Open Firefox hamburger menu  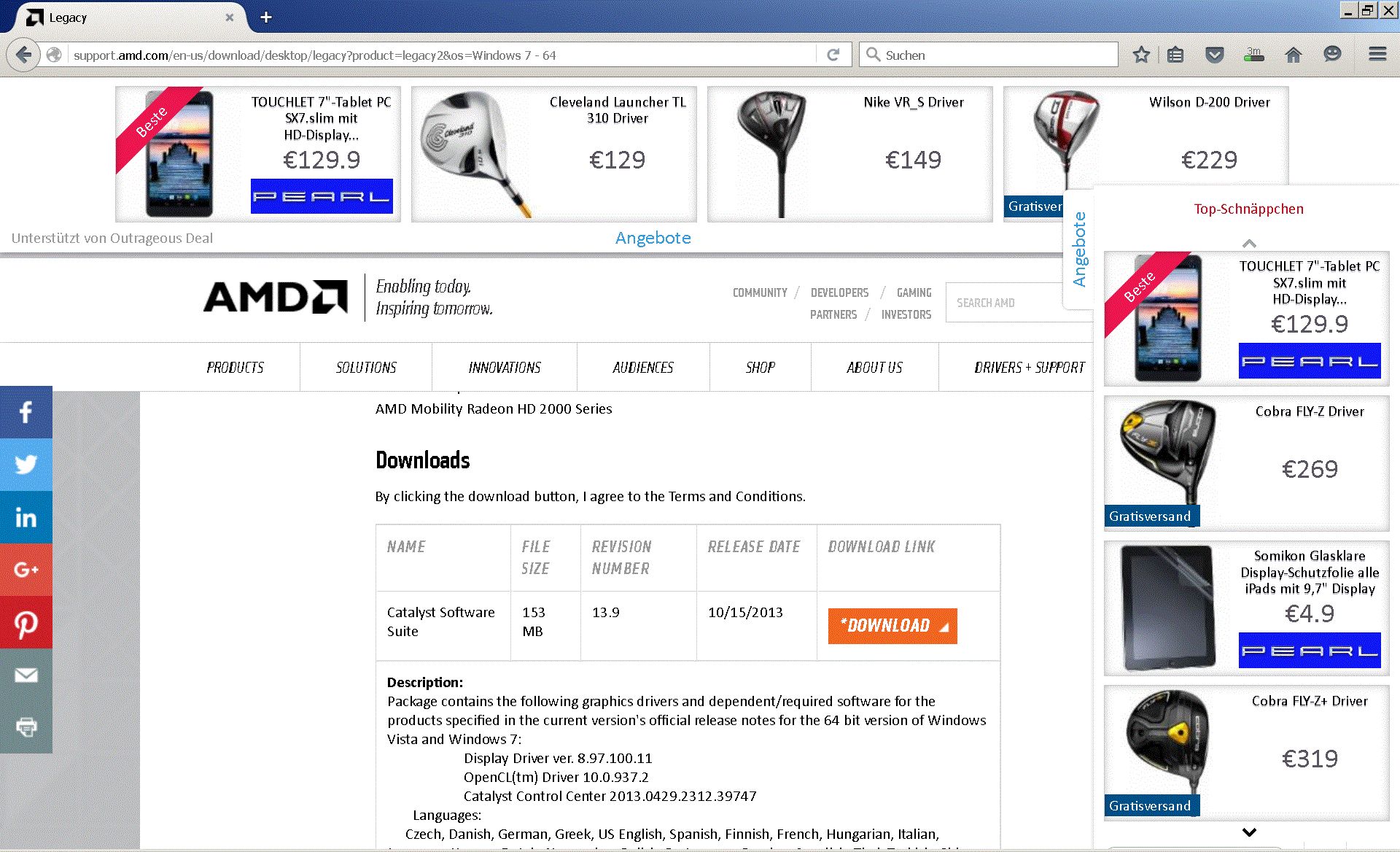1377,55
